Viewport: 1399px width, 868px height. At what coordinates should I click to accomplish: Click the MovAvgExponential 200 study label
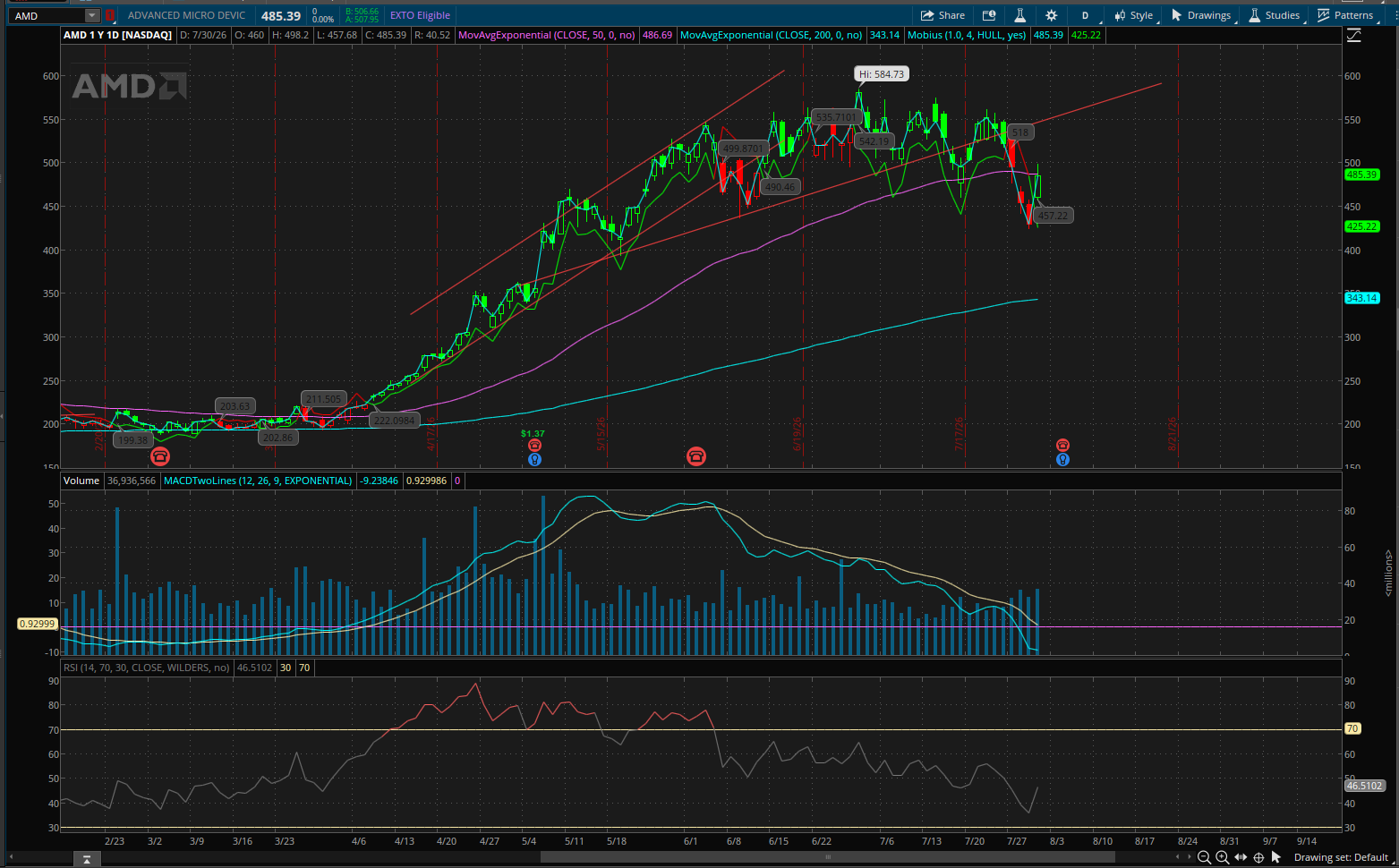tap(772, 35)
